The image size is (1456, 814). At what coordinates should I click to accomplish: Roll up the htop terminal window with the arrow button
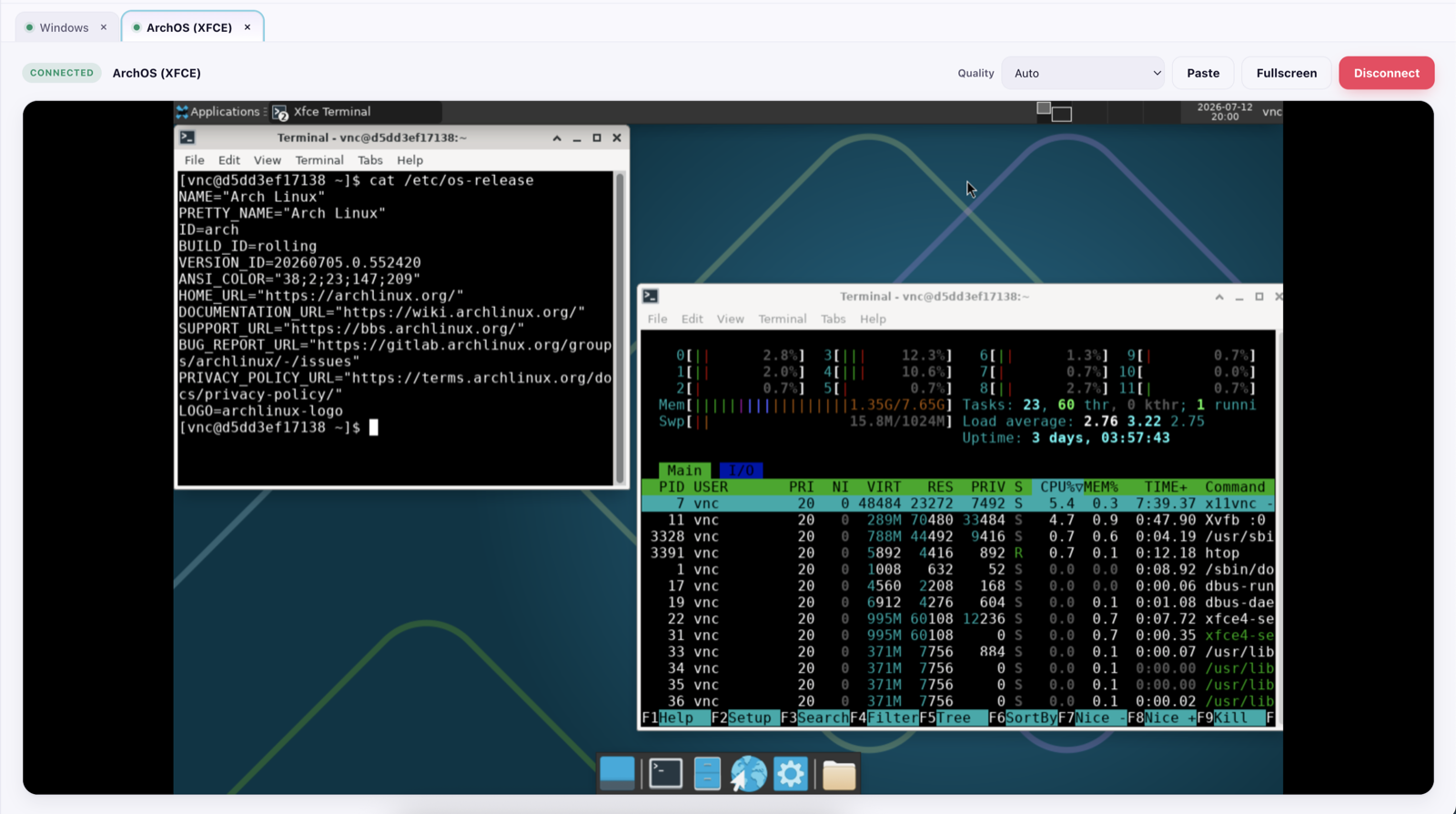(x=1219, y=297)
